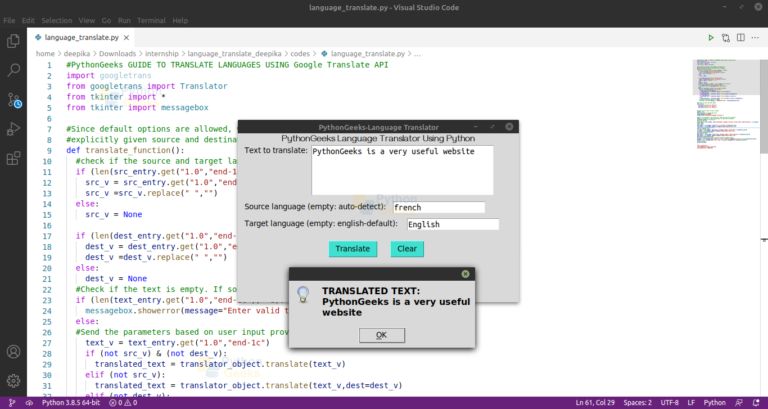
Task: Click the 'home' breadcrumb segment
Action: click(45, 54)
